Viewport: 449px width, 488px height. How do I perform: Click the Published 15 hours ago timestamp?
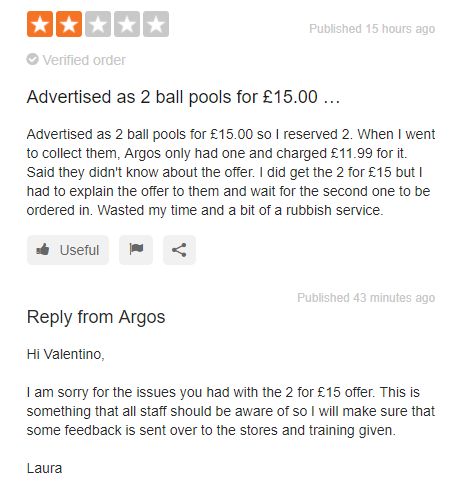pyautogui.click(x=372, y=29)
